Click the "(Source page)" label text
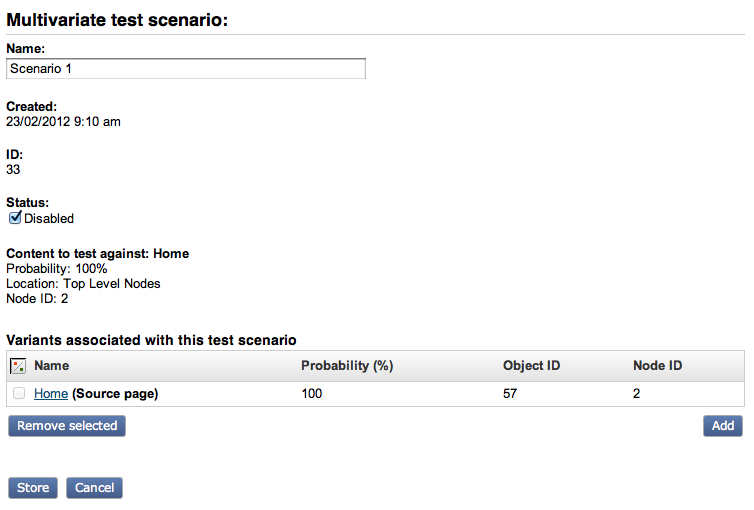 tap(115, 394)
